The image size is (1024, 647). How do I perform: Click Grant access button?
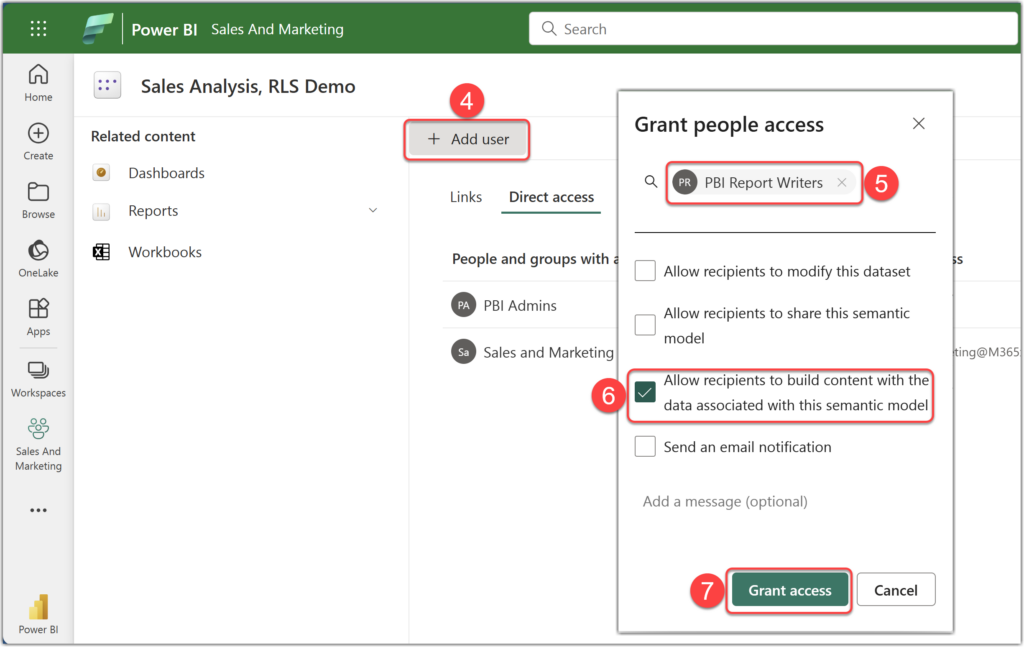click(x=790, y=590)
